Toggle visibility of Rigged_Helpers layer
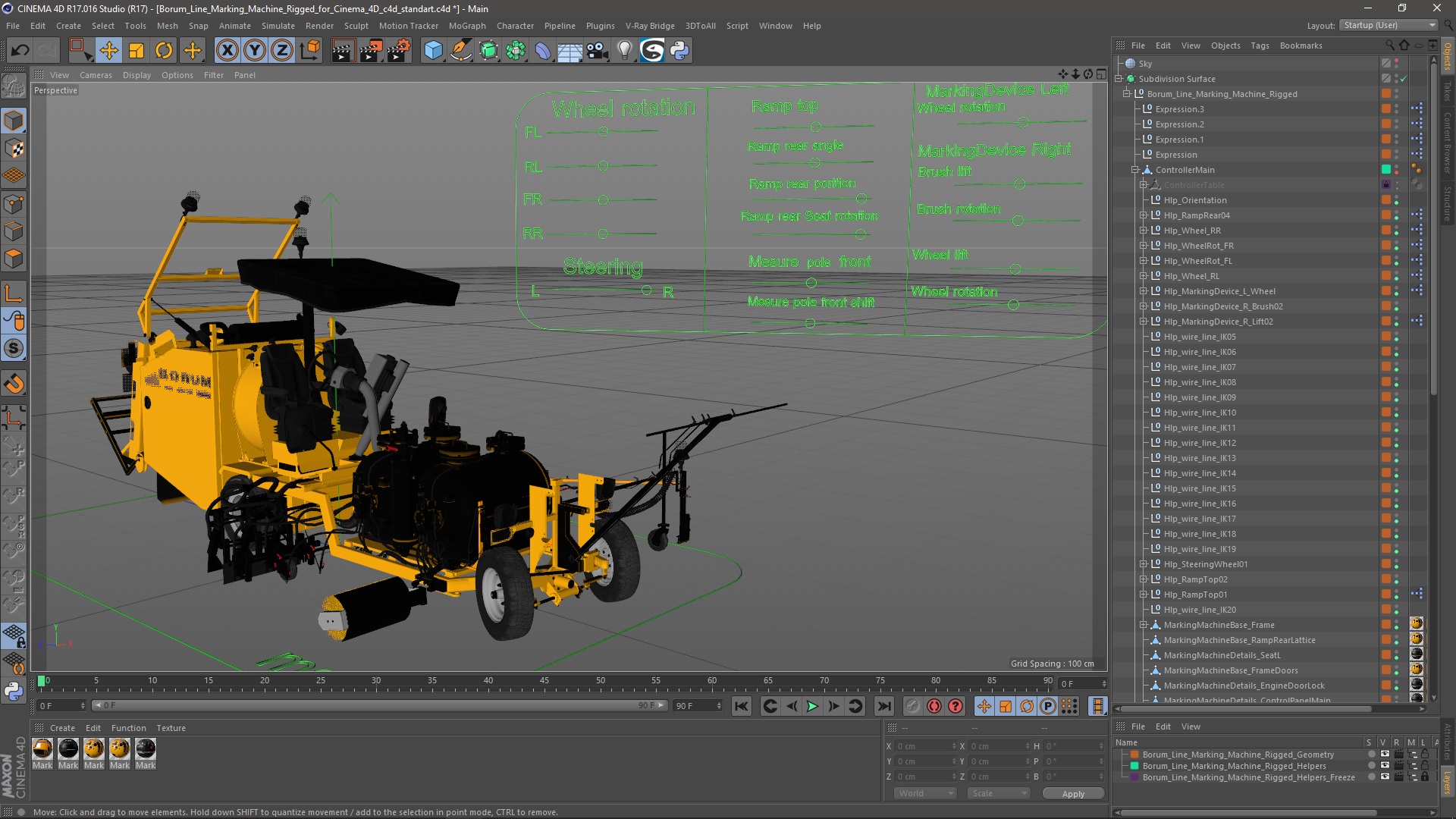The height and width of the screenshot is (819, 1456). (x=1384, y=766)
